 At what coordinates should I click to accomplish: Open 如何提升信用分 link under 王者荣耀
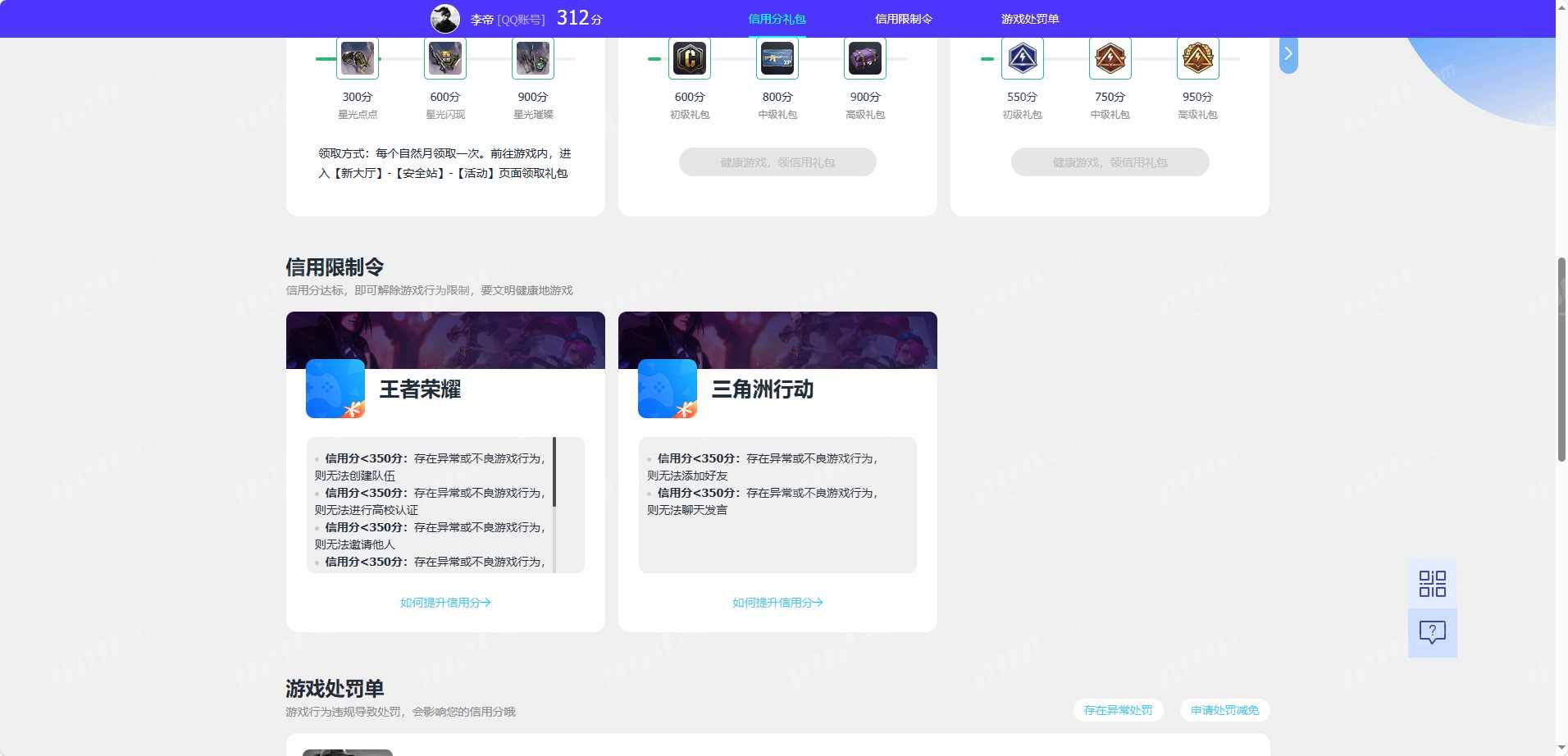pos(445,603)
